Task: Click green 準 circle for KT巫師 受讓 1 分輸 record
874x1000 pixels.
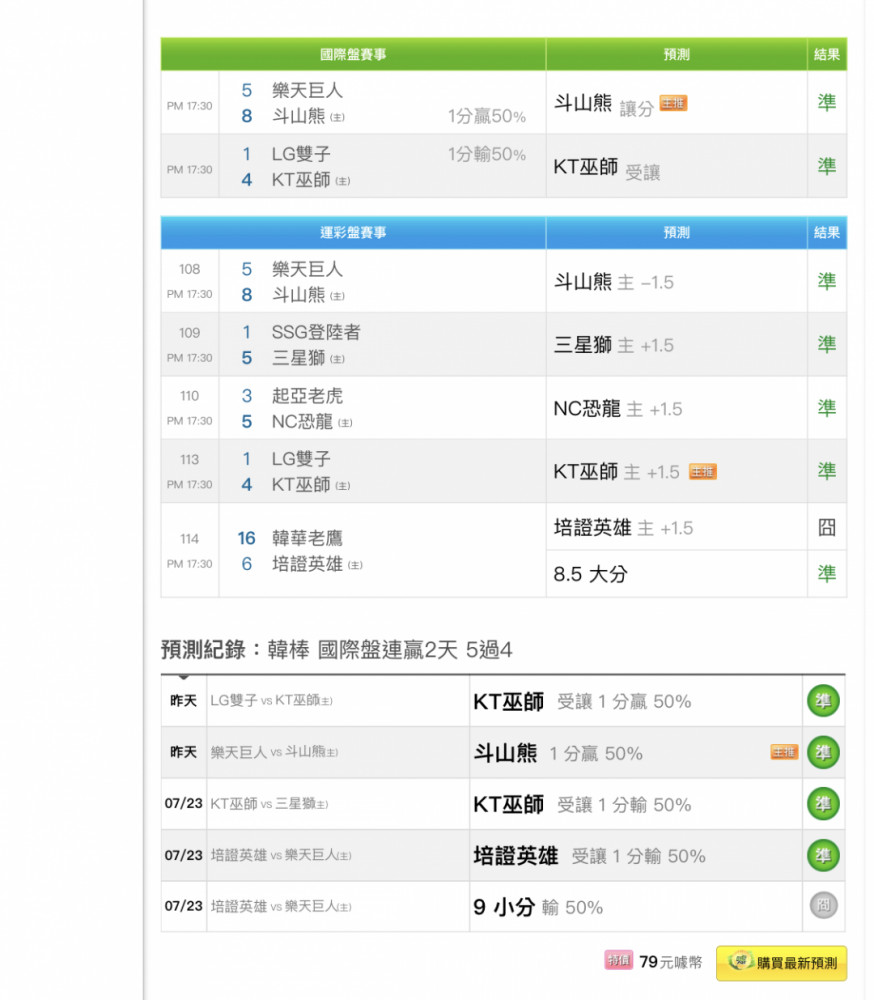Action: point(823,804)
